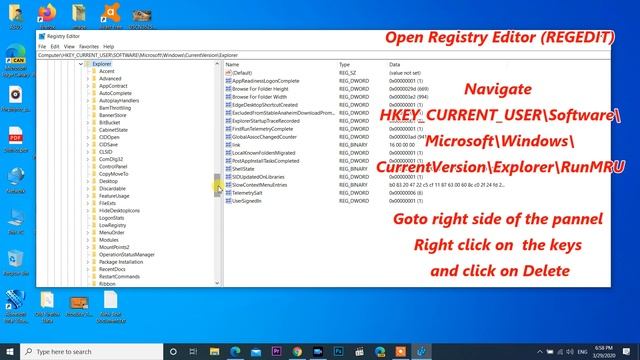Click the registry path address bar
The image size is (640, 360).
coord(323,55)
